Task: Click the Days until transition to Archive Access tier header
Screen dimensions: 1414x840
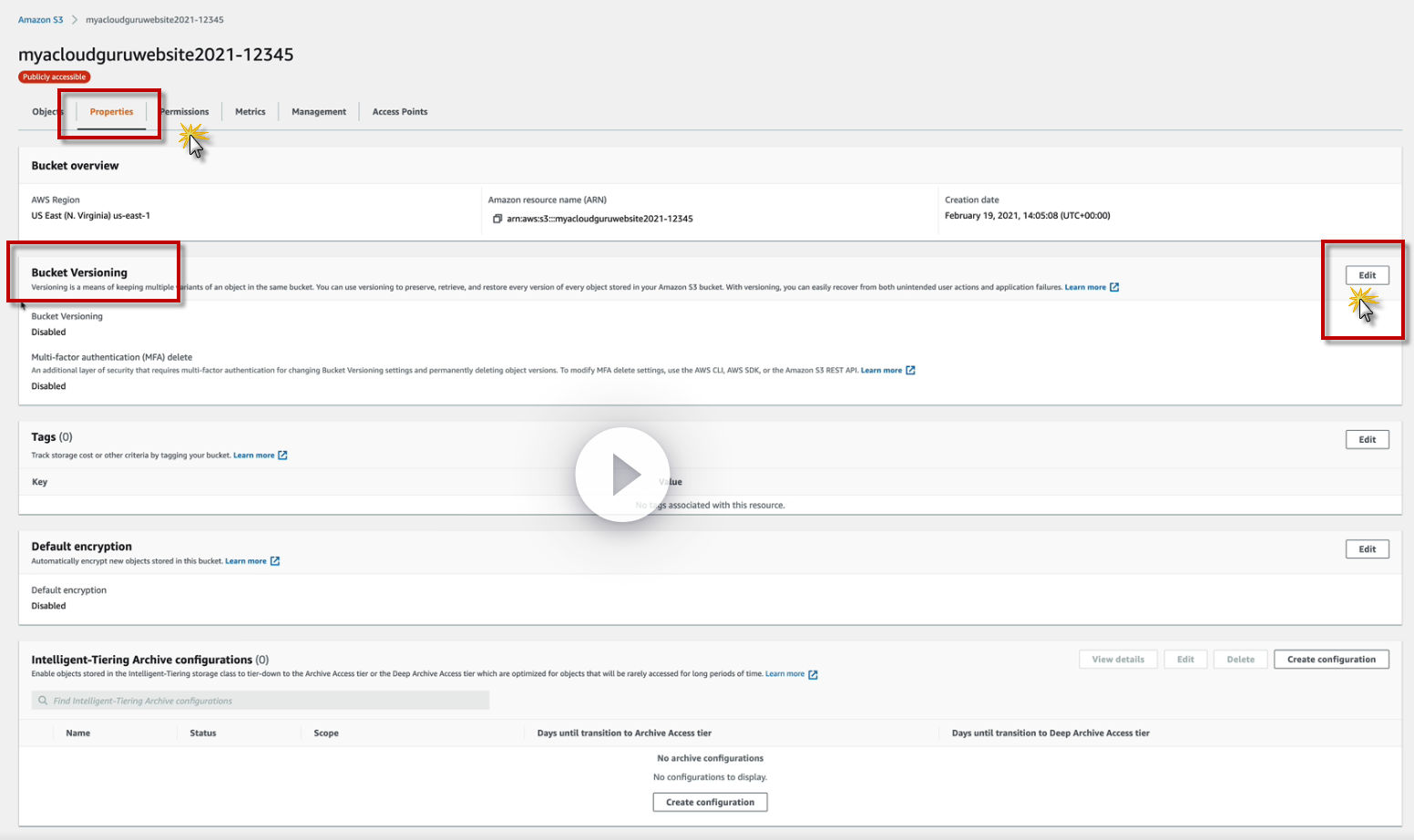Action: pos(624,733)
